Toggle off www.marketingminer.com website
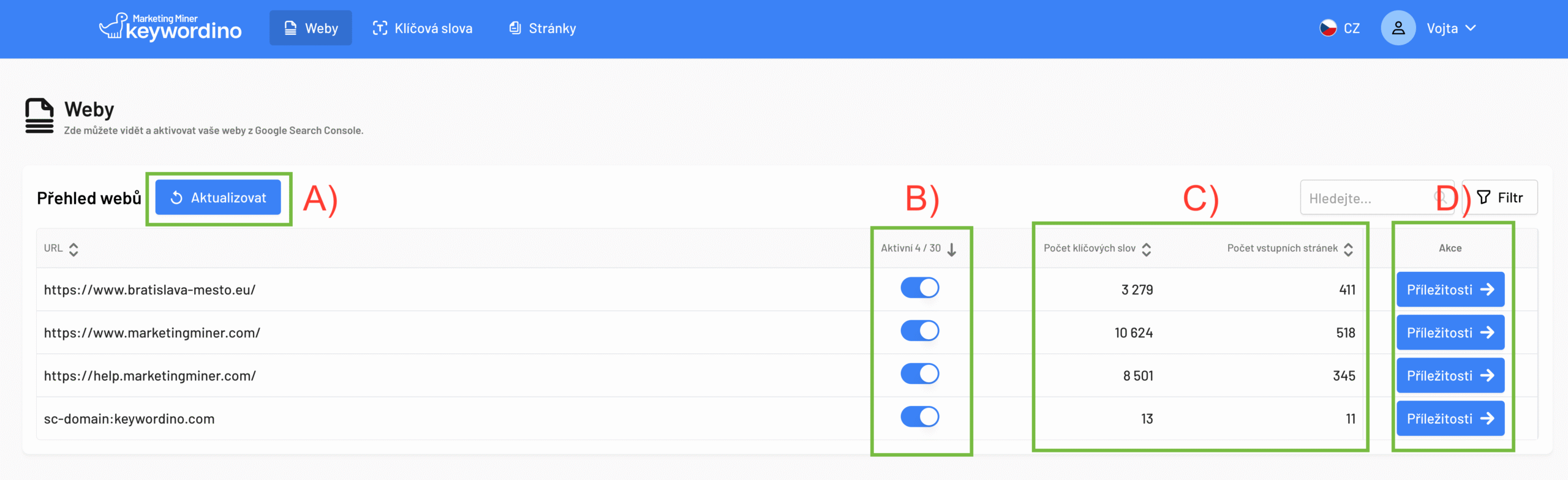The height and width of the screenshot is (480, 1568). (920, 331)
